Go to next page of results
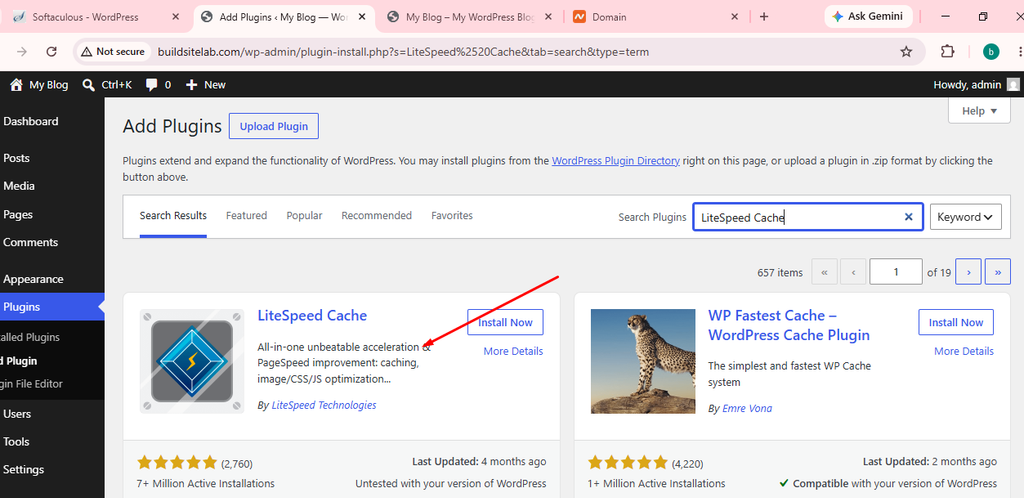 (968, 272)
